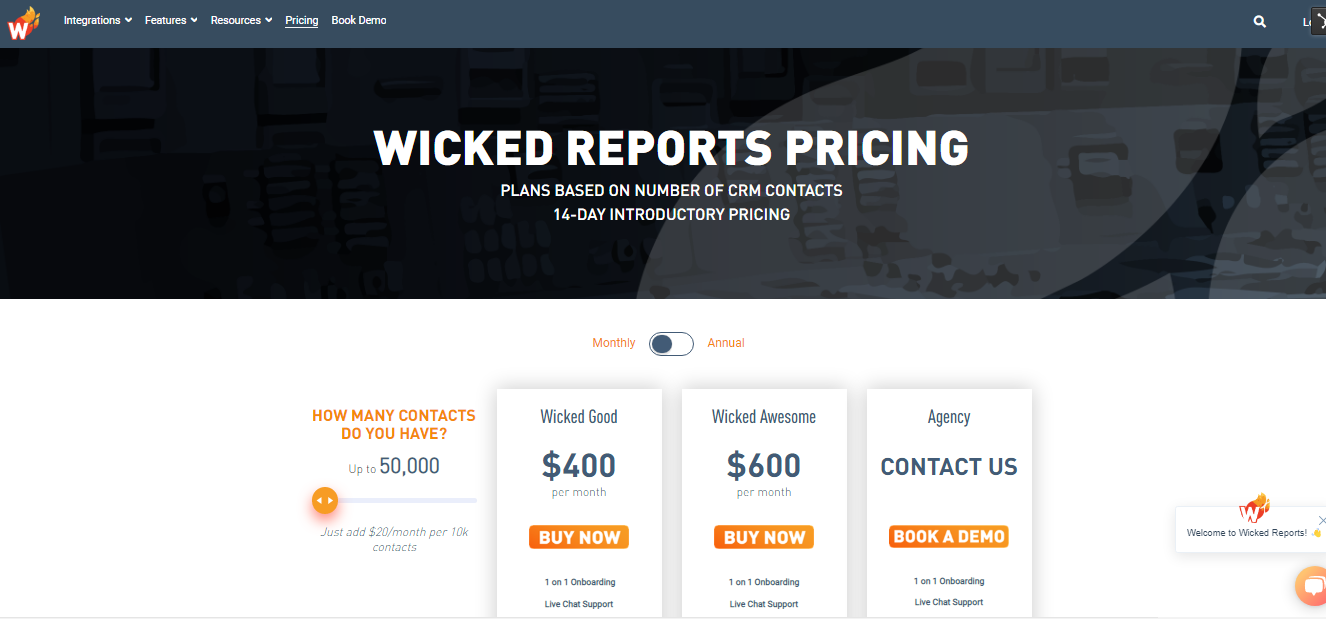Click 1 on 1 Onboarding under Wicked Good
The height and width of the screenshot is (619, 1326).
[x=580, y=582]
